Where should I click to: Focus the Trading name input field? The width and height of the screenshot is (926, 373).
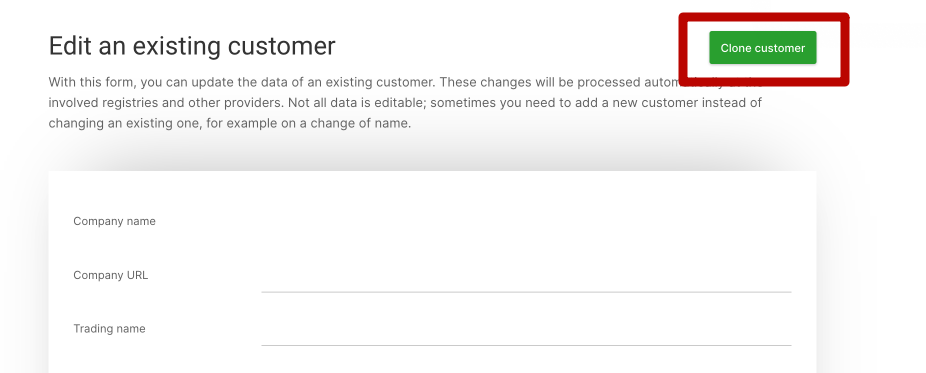(526, 330)
